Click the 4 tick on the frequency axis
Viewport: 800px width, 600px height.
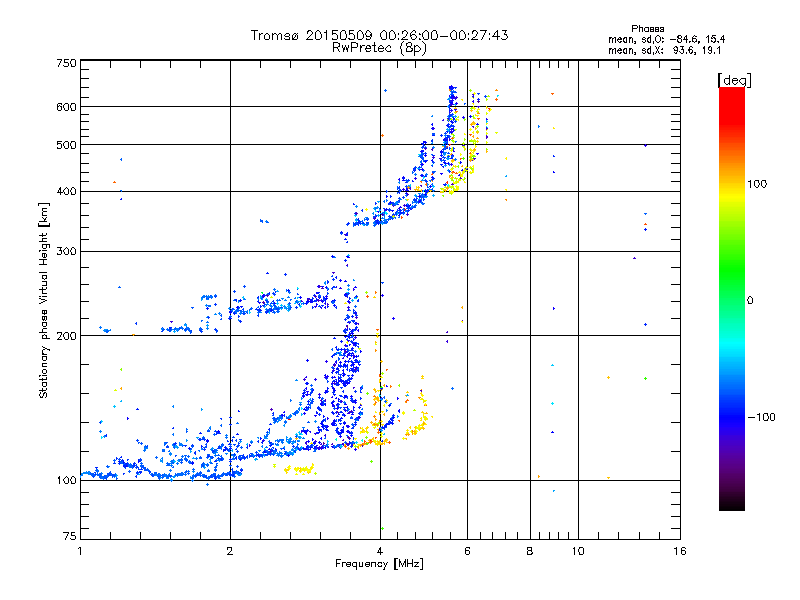click(380, 552)
